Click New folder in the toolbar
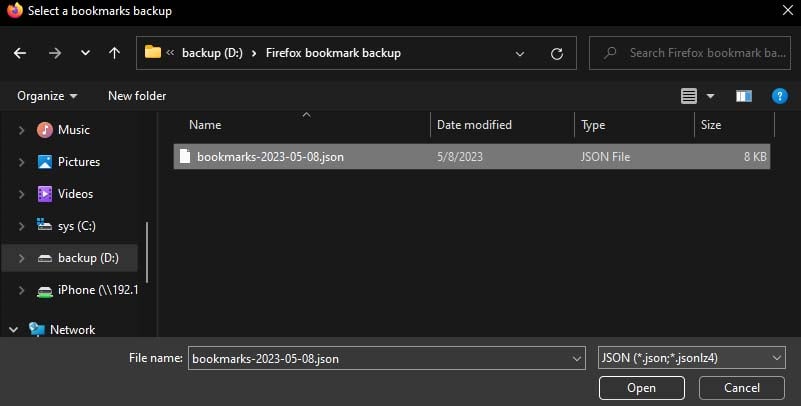 [x=137, y=96]
